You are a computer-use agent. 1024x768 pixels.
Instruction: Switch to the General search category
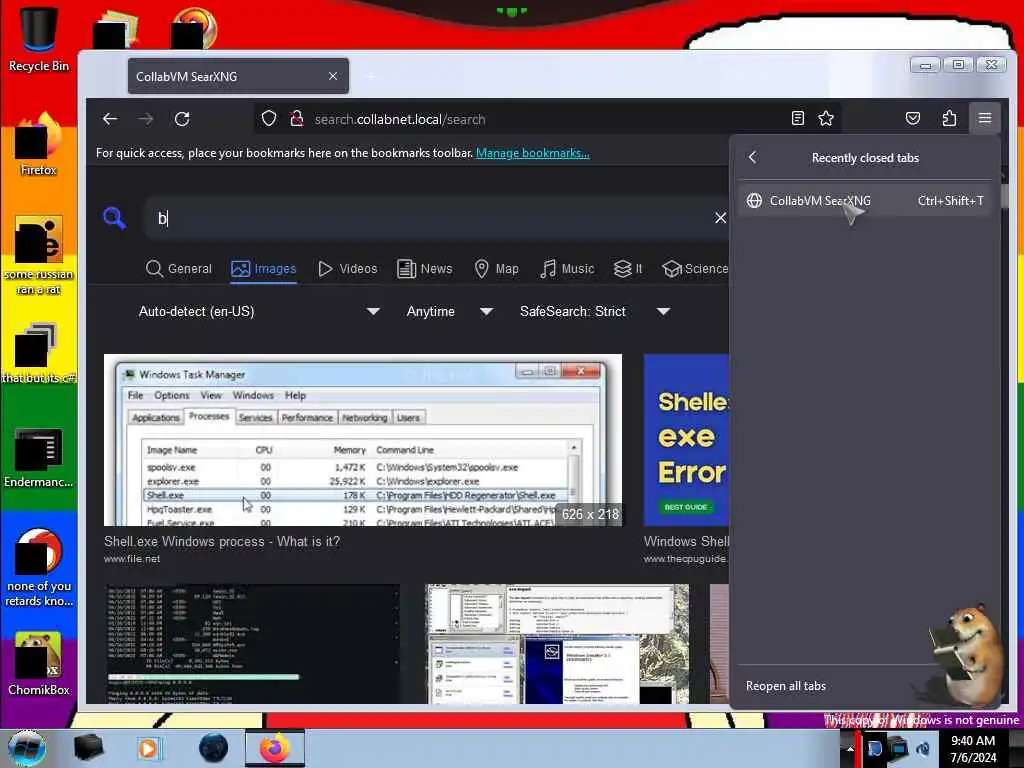click(x=179, y=268)
